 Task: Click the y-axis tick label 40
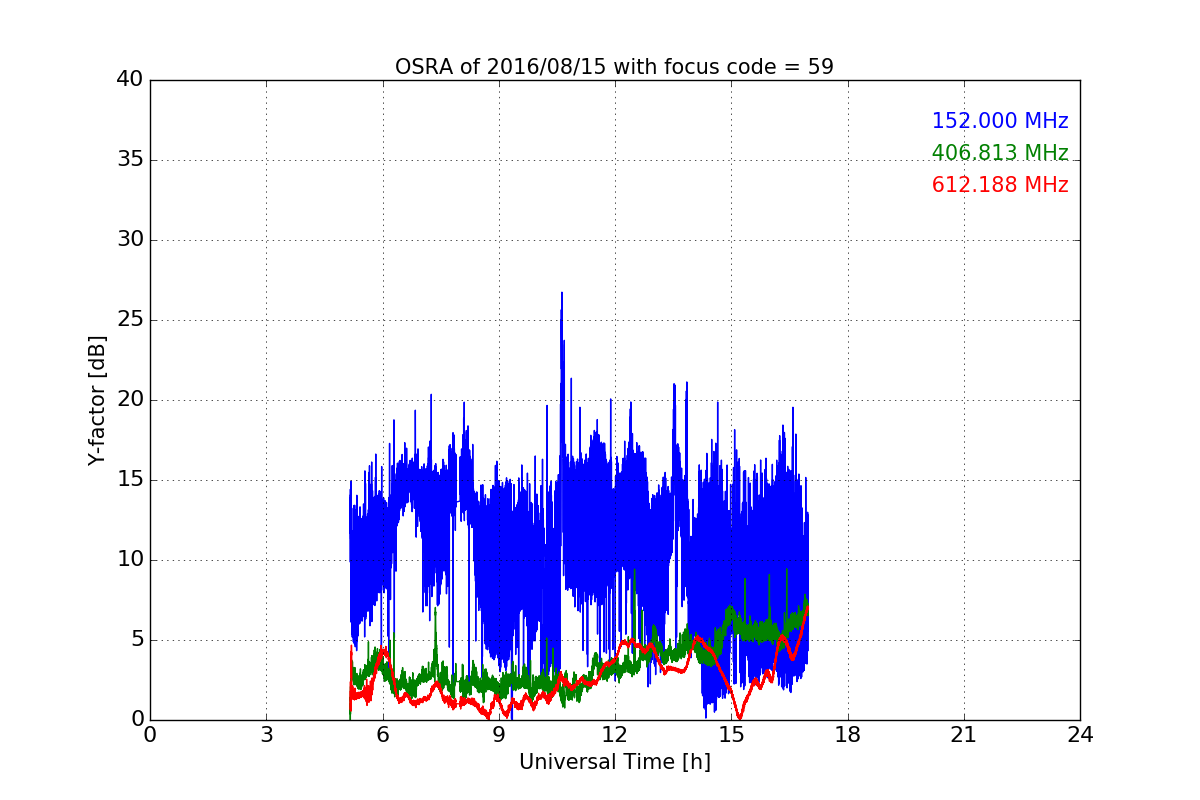coord(129,80)
